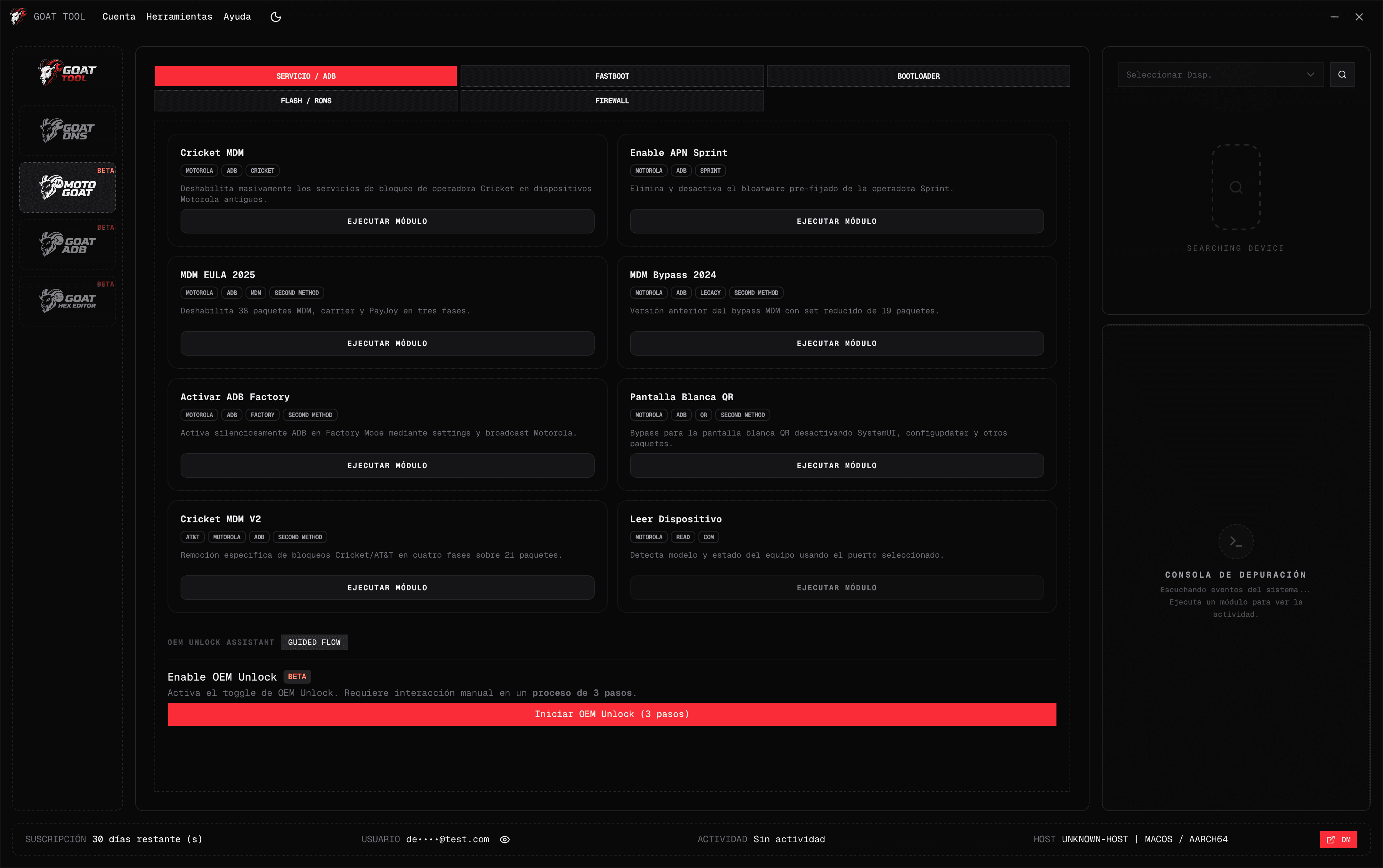1383x868 pixels.
Task: Click the AT&T tag on Cricket MDM V2
Action: click(192, 537)
